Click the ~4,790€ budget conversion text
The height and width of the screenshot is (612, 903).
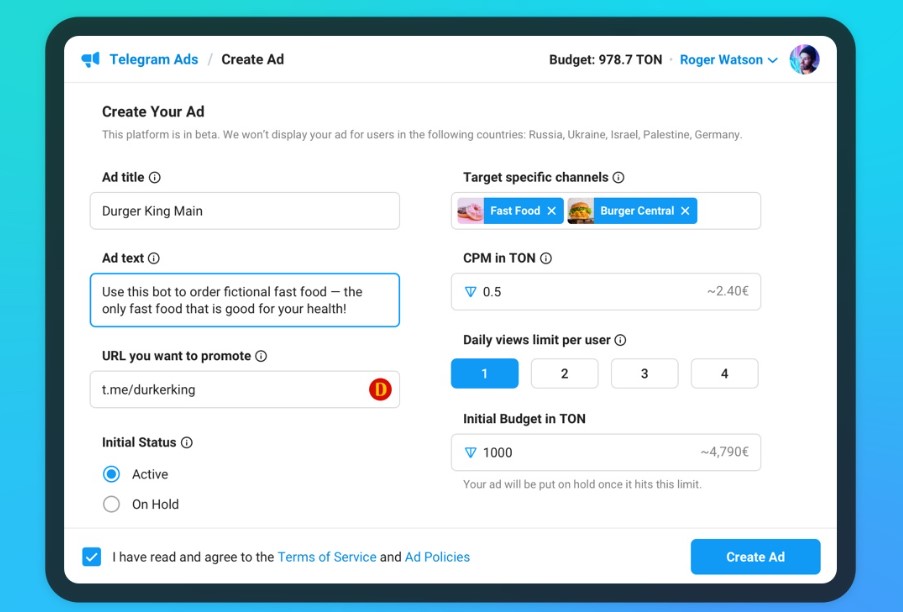click(x=724, y=451)
